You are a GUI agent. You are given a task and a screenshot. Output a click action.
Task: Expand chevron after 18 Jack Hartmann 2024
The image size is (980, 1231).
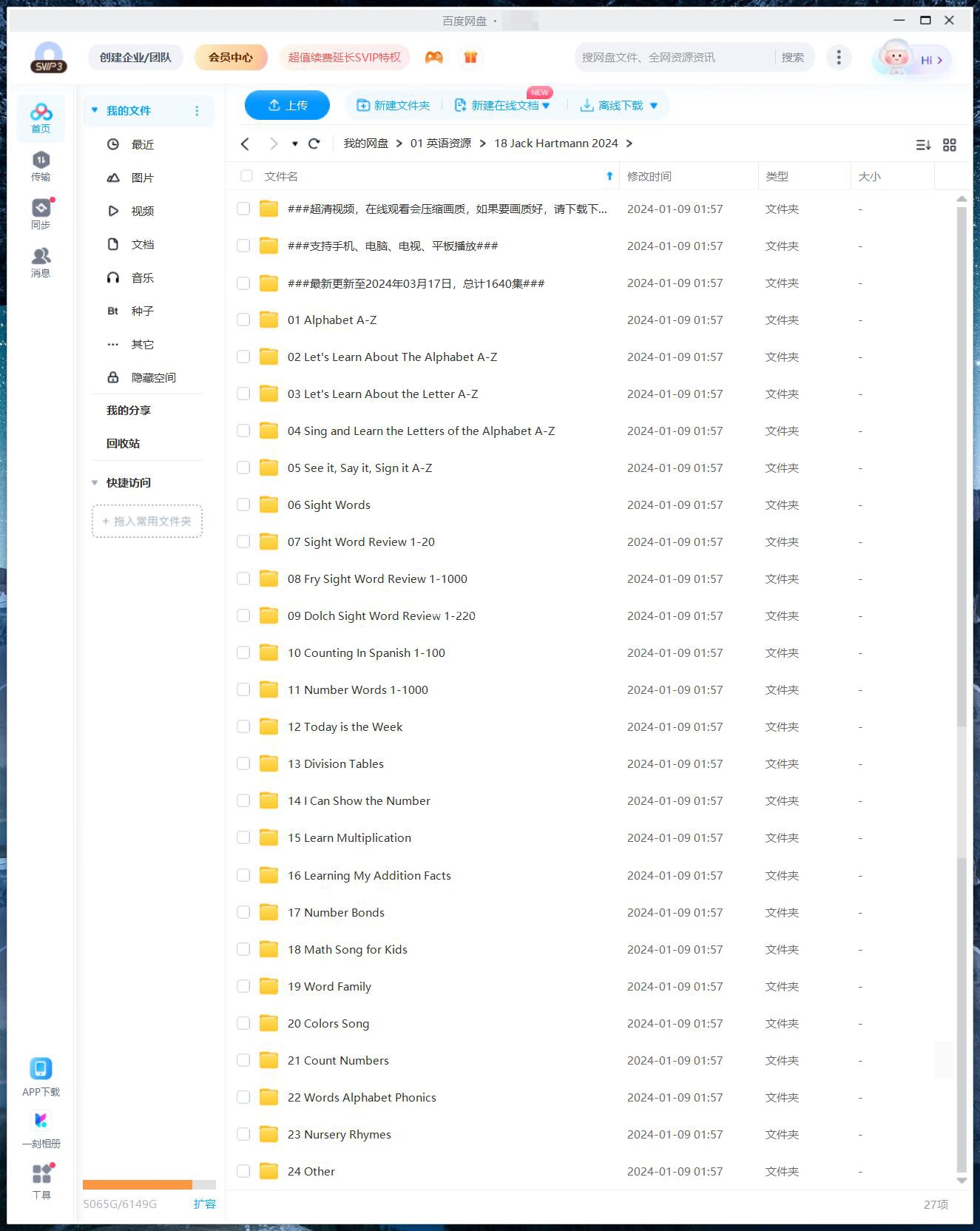(629, 144)
